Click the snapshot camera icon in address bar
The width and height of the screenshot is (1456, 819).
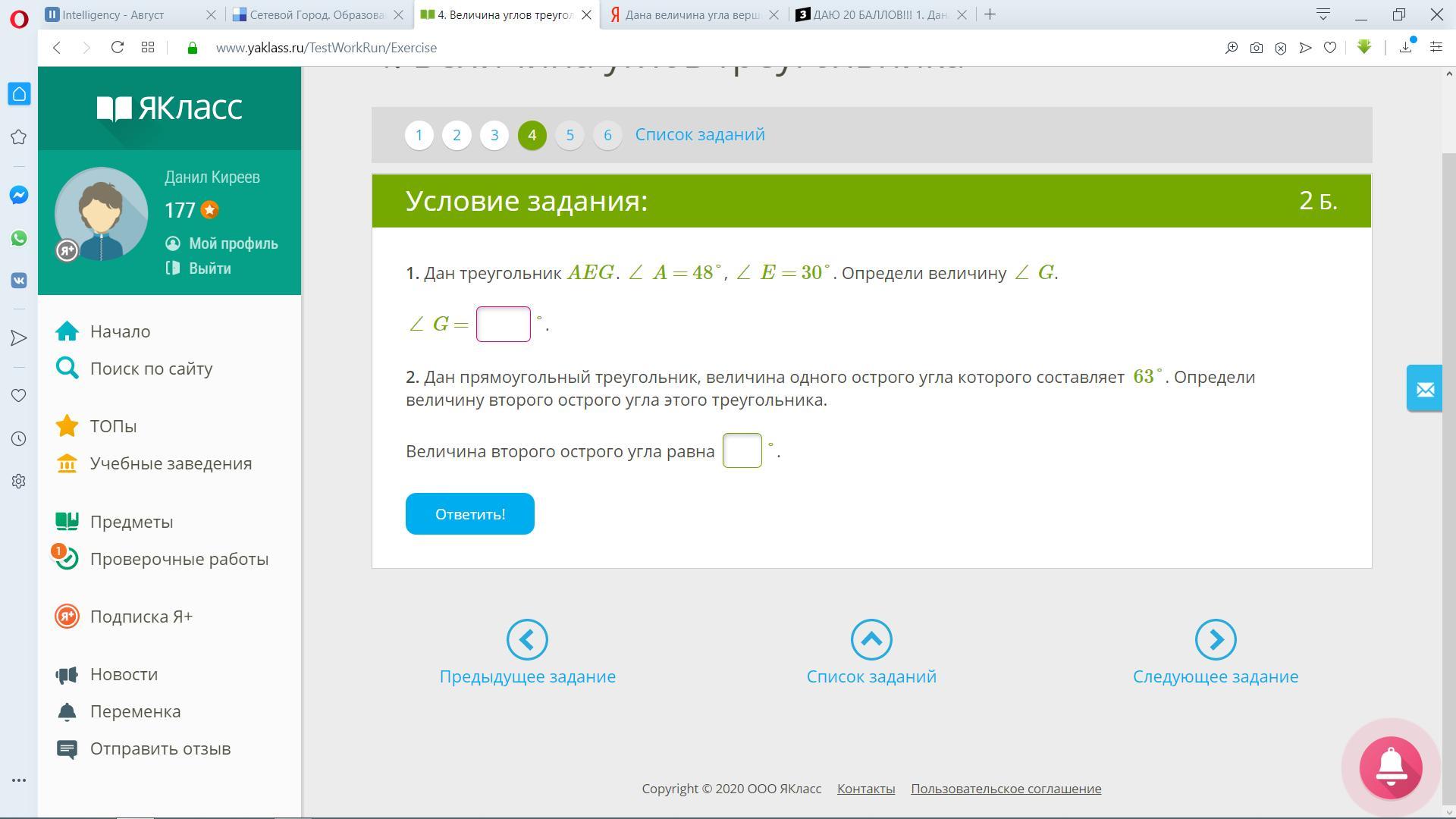[x=1256, y=48]
